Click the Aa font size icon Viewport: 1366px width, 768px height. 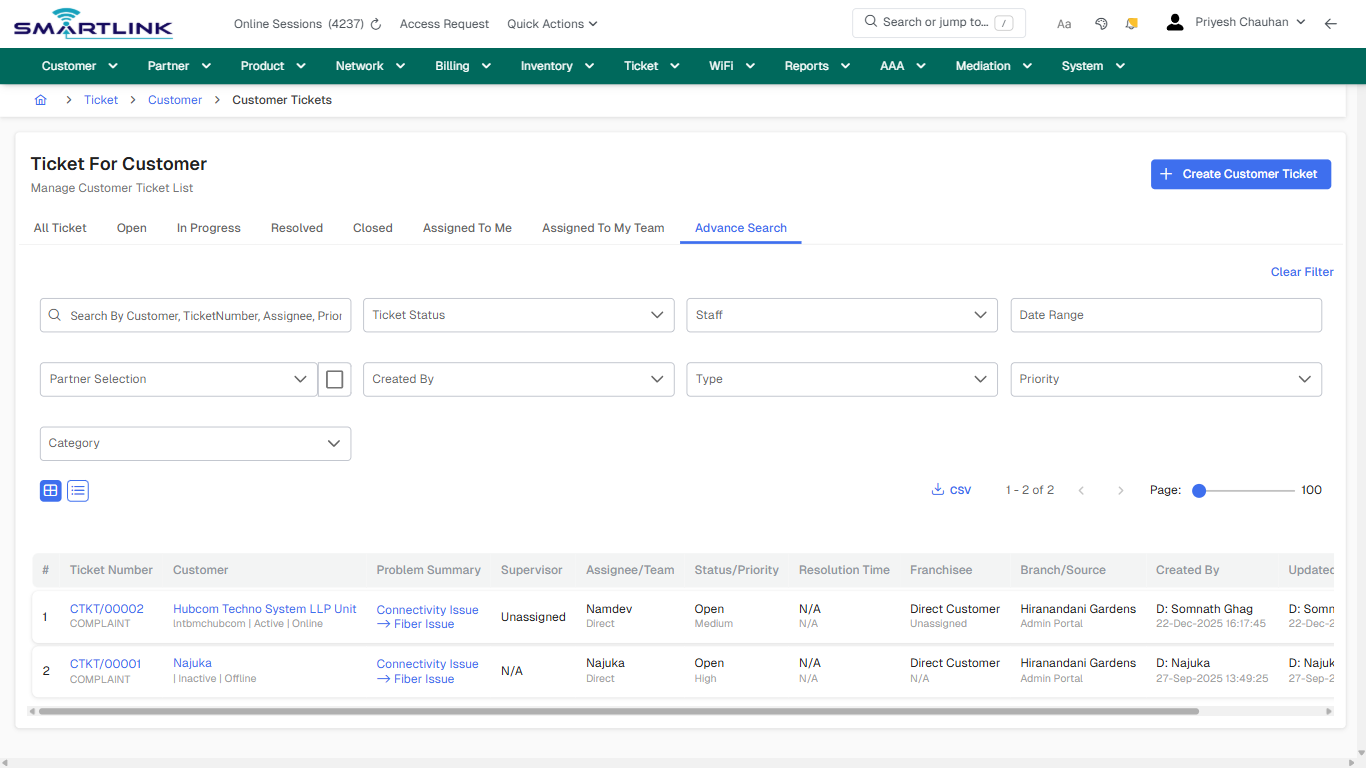[x=1063, y=23]
